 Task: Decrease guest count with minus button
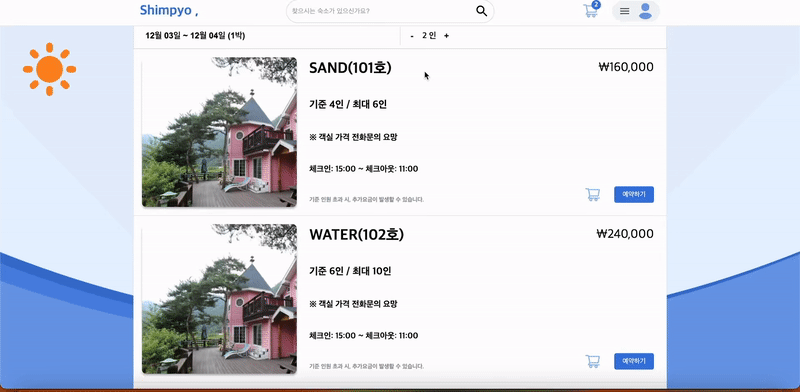tap(412, 36)
